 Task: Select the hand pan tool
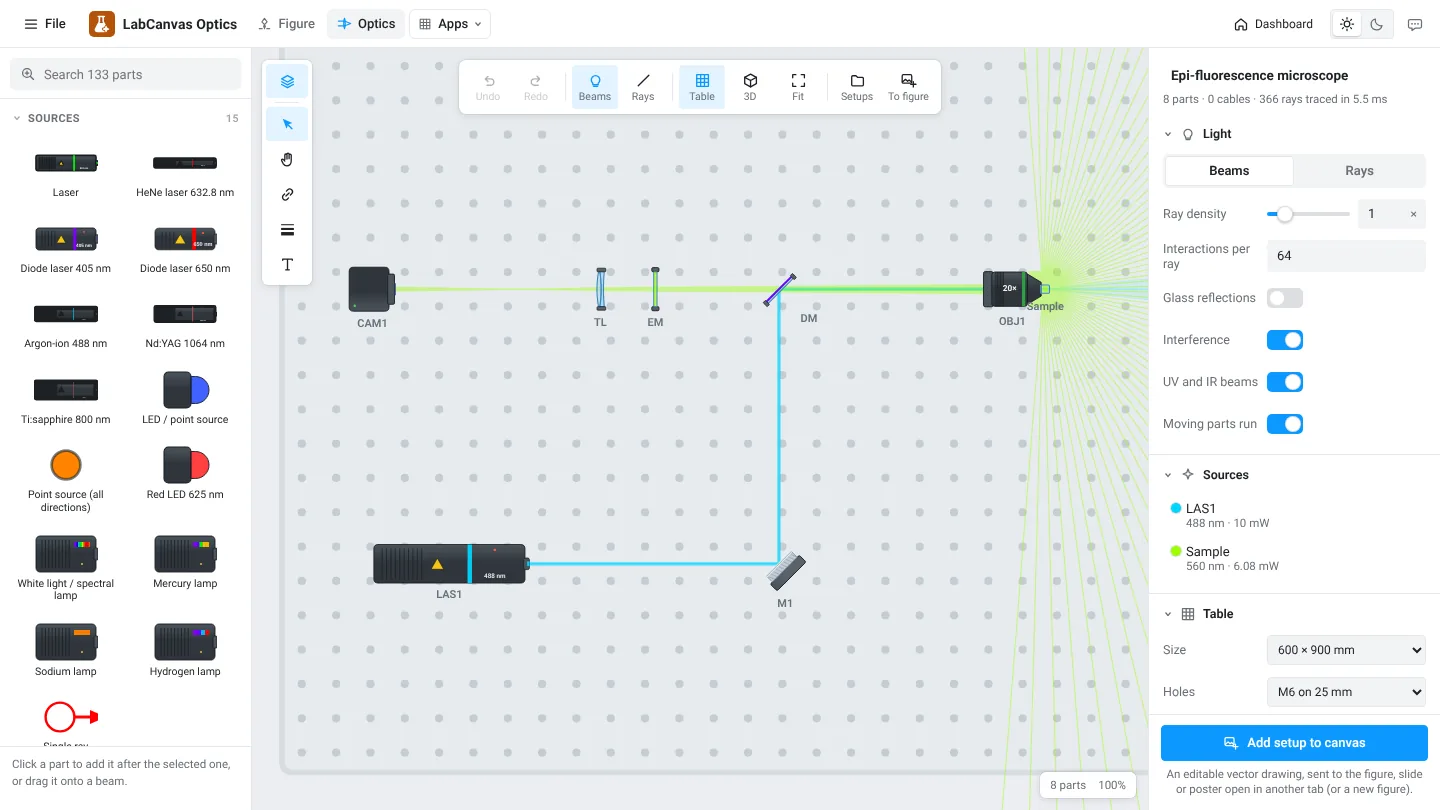287,160
